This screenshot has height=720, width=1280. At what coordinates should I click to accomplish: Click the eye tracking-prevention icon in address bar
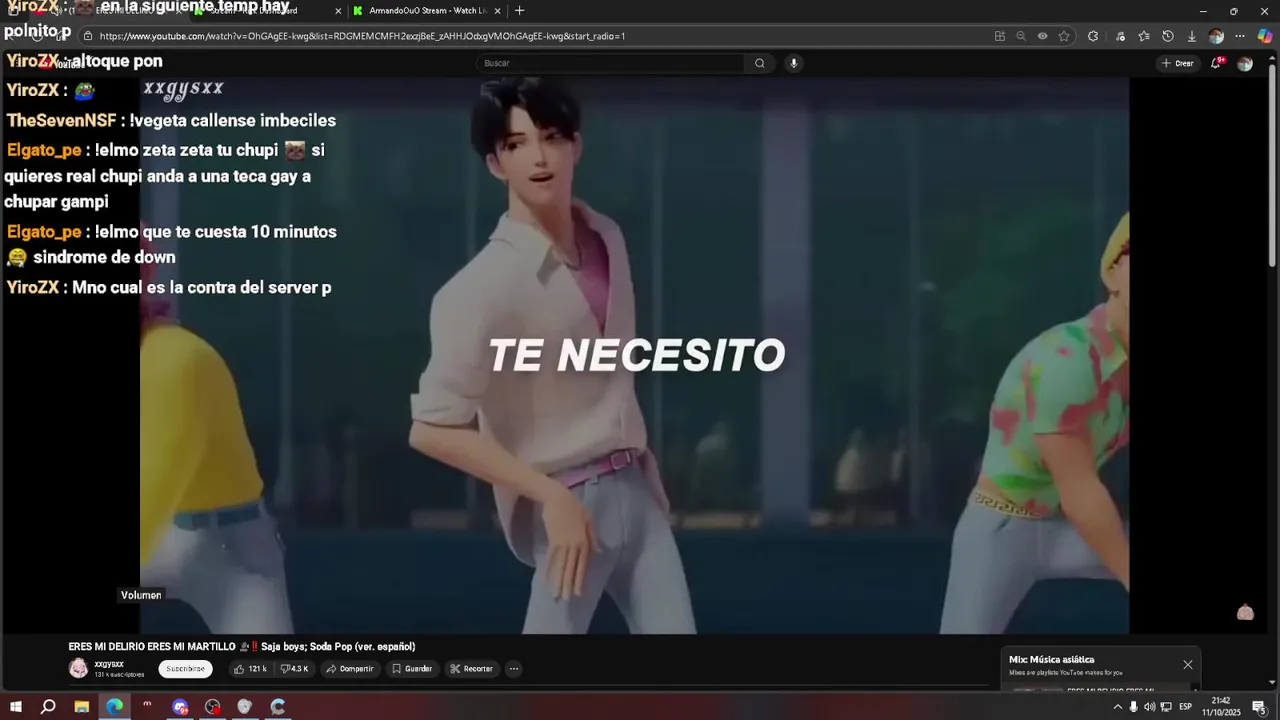pos(1042,36)
